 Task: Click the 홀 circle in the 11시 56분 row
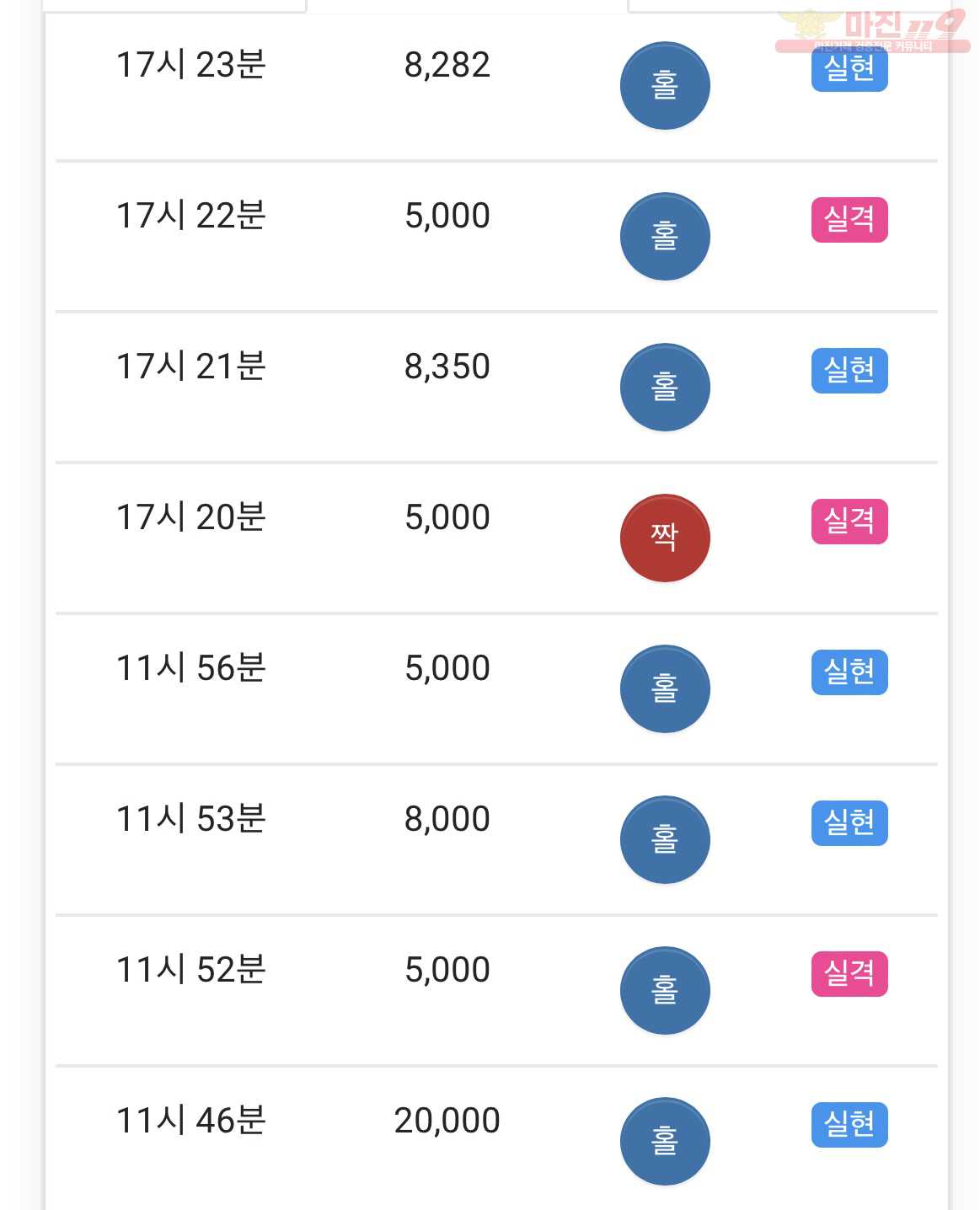point(665,688)
